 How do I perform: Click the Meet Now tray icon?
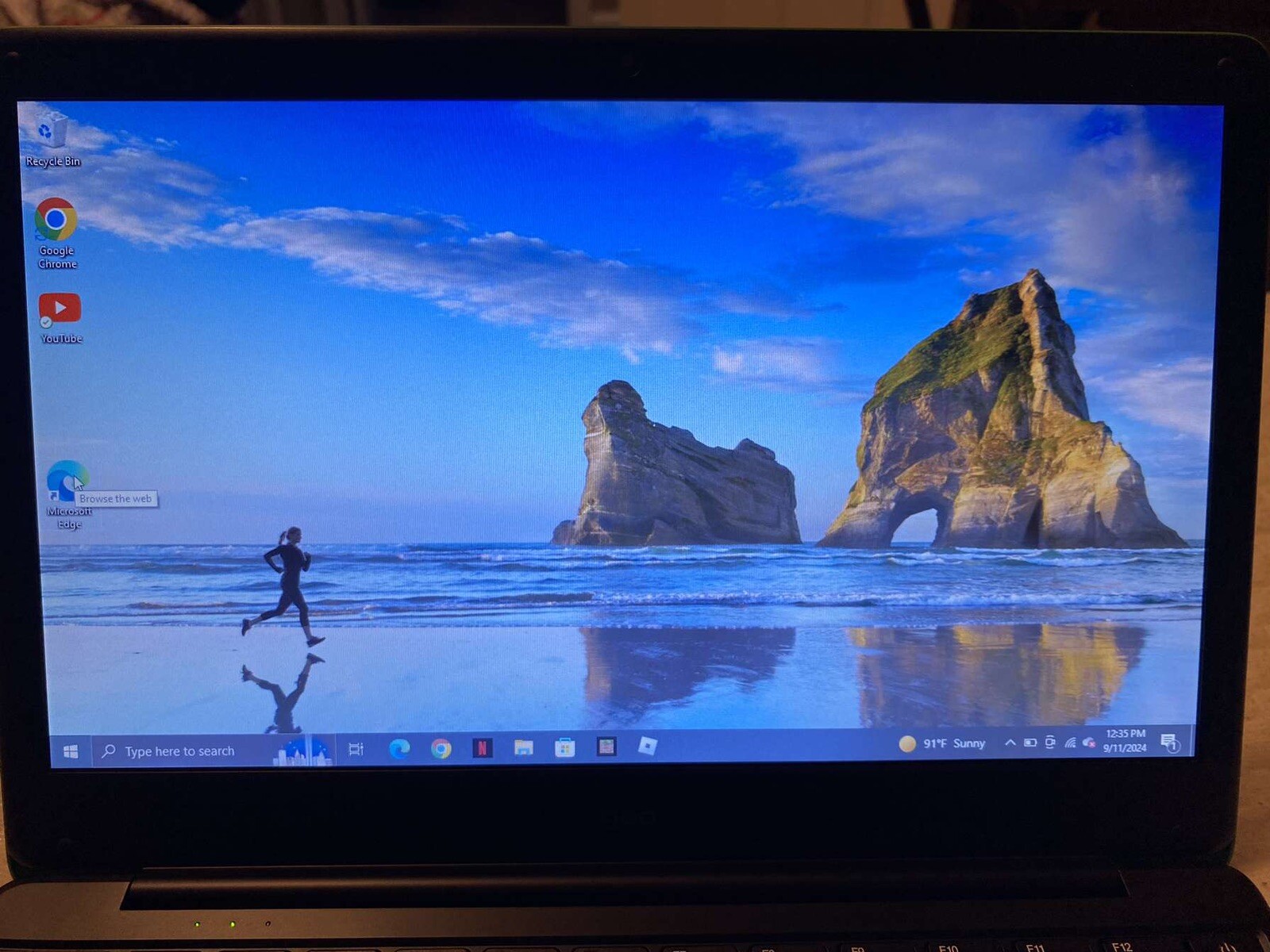click(1050, 743)
